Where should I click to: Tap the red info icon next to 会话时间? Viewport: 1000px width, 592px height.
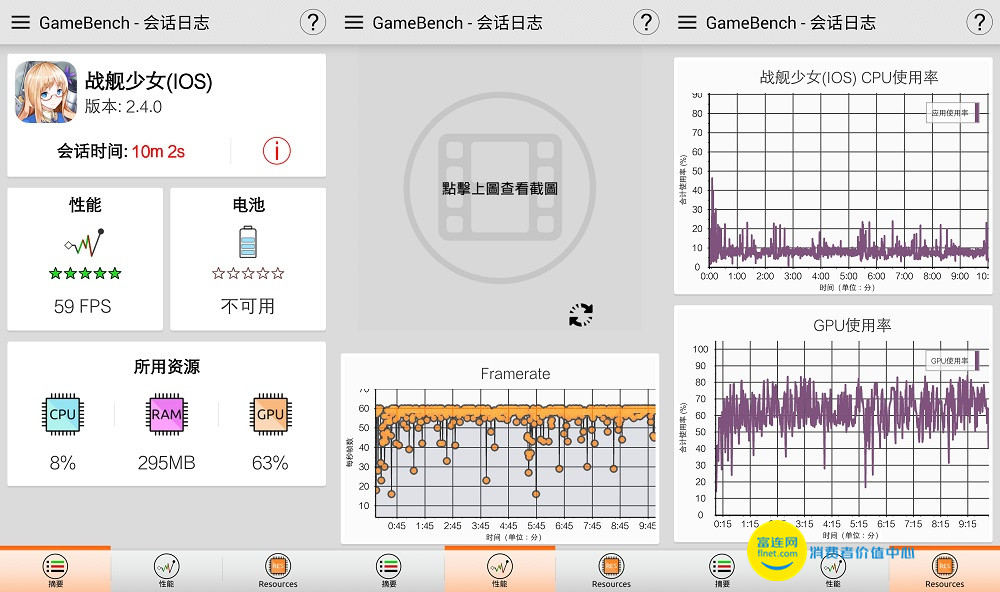click(x=276, y=151)
